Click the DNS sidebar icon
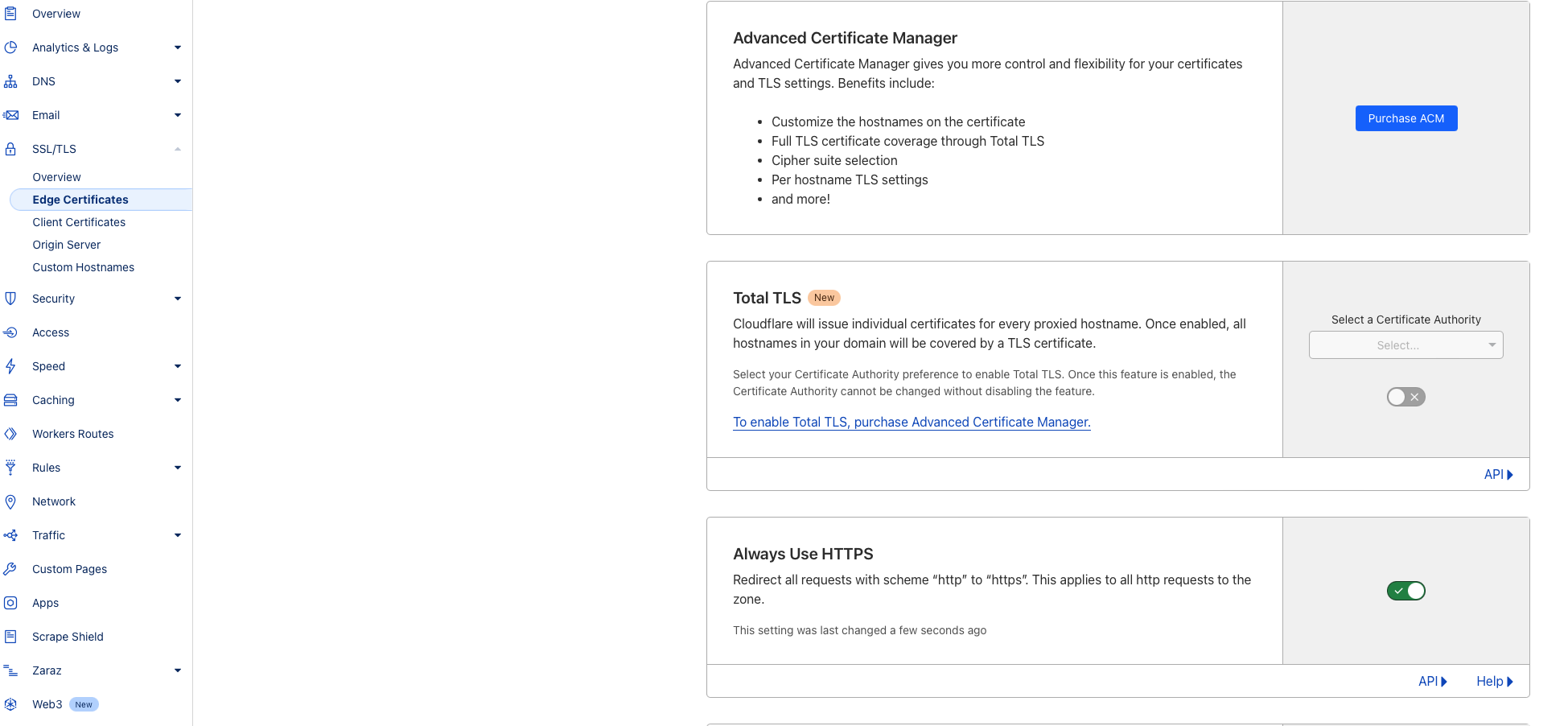Screen dimensions: 1568x726 (11, 80)
